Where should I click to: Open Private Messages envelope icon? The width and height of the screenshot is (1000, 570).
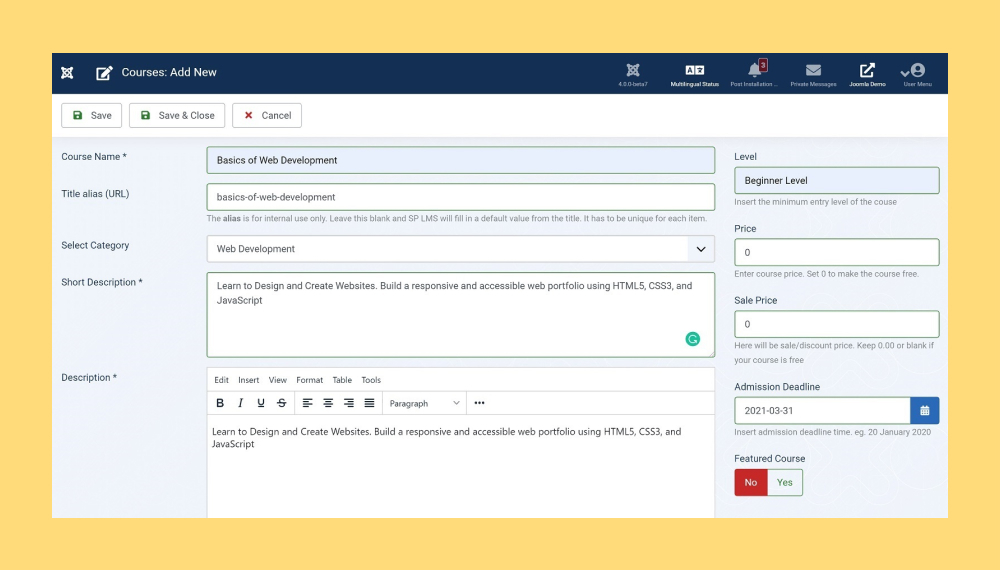(x=813, y=71)
